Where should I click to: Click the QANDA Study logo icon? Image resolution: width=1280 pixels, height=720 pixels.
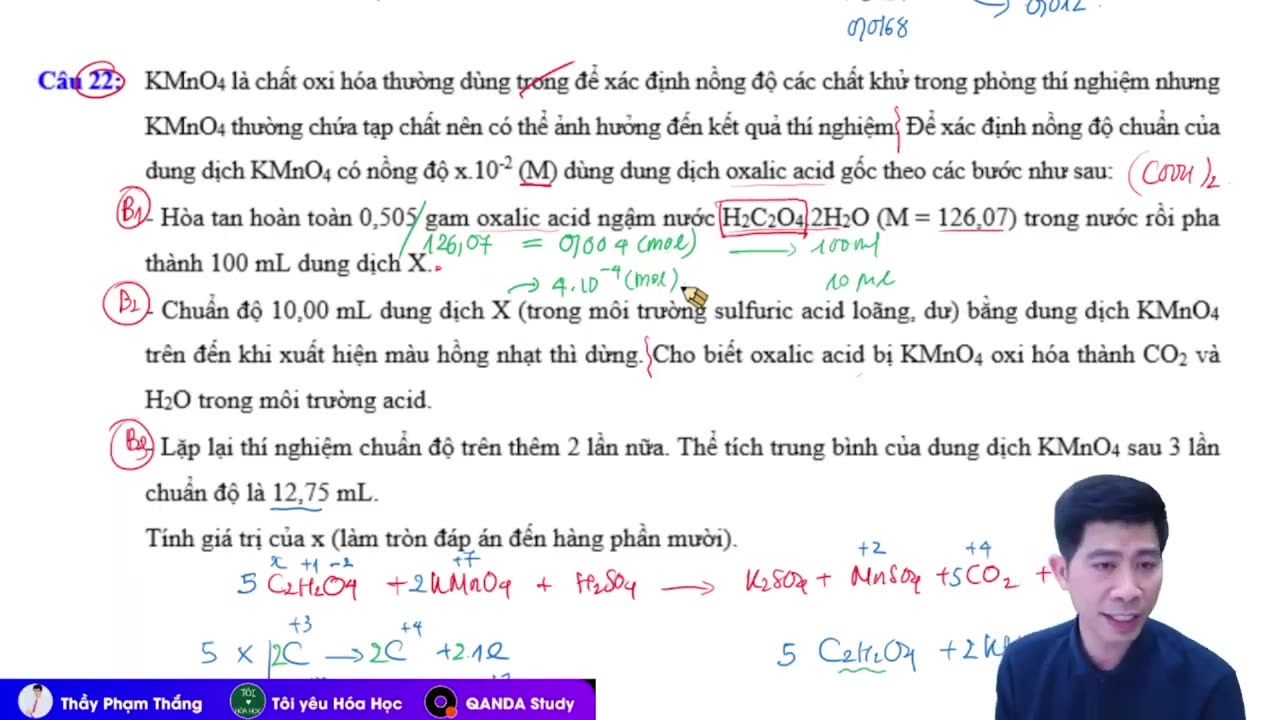tap(440, 702)
